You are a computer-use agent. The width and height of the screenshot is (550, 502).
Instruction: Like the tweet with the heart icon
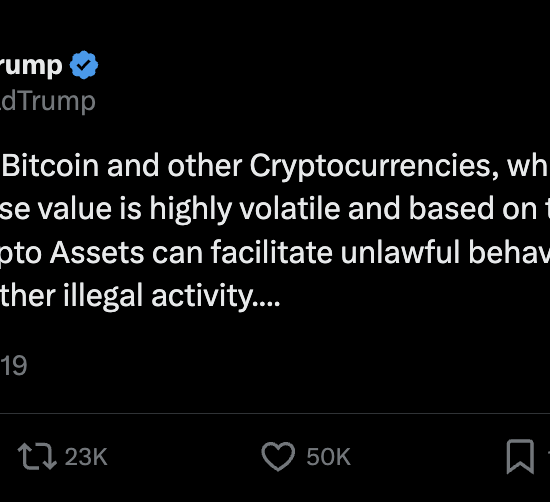pos(278,456)
